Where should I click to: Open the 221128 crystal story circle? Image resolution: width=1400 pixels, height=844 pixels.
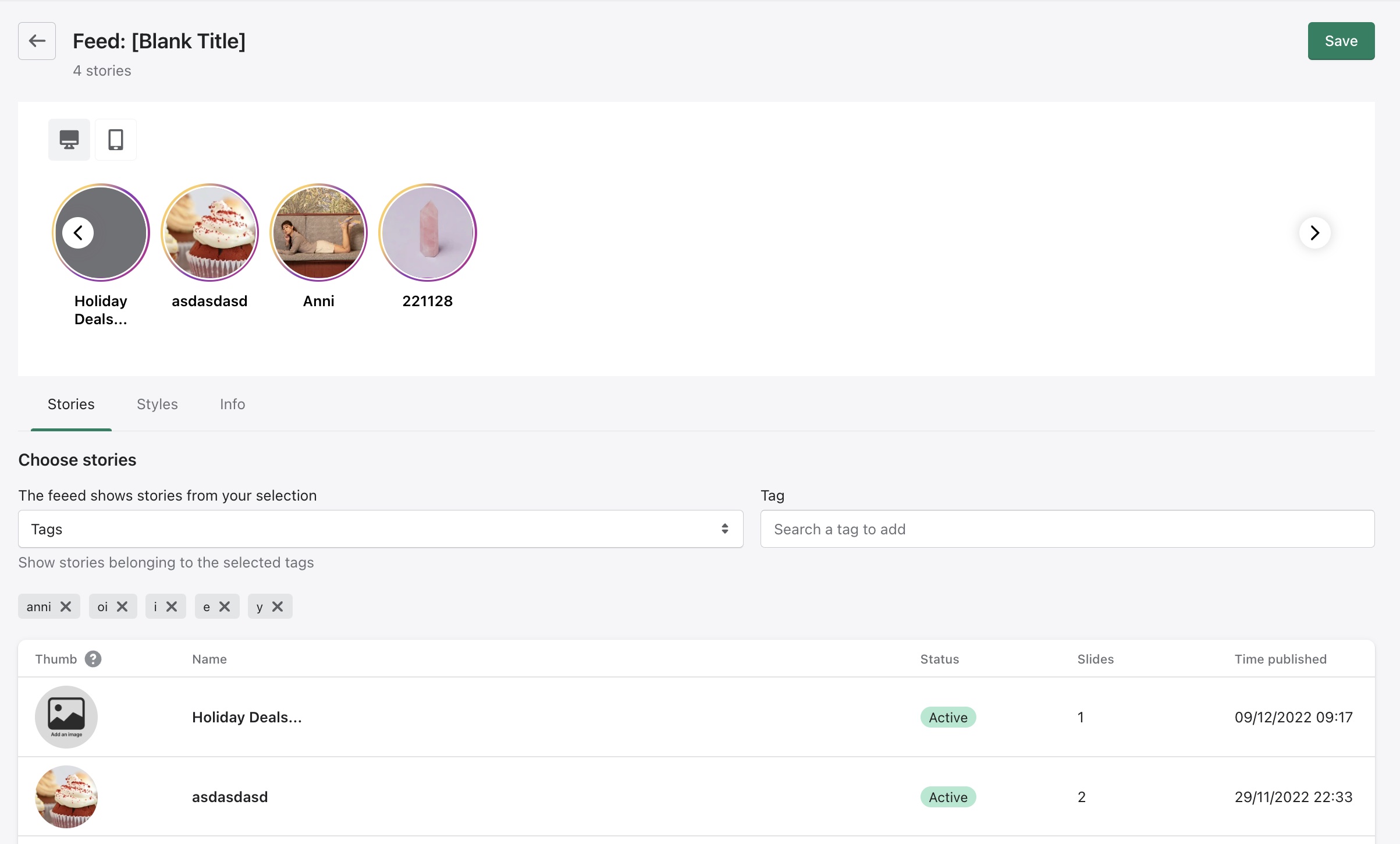[x=427, y=233]
